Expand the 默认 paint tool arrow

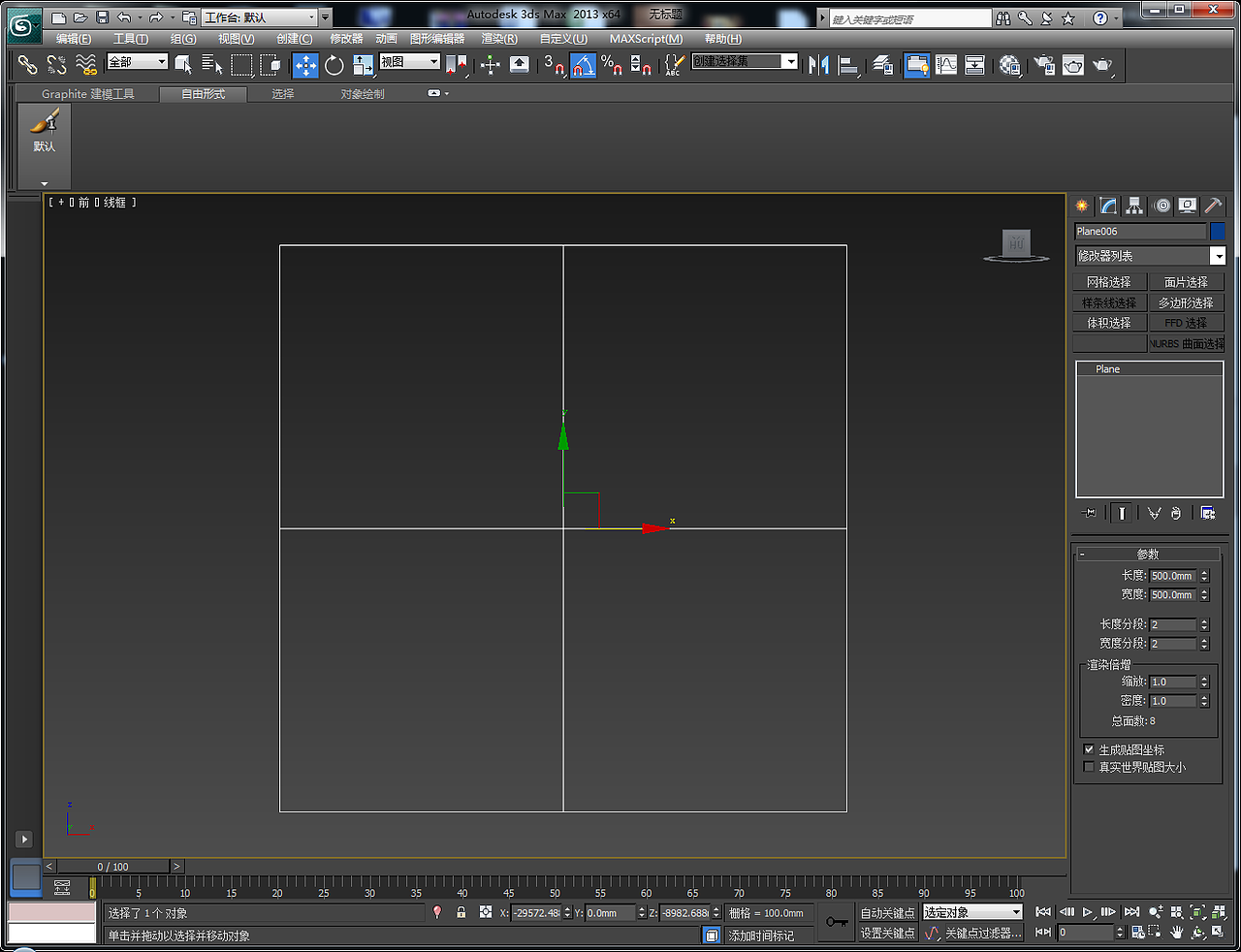coord(45,183)
